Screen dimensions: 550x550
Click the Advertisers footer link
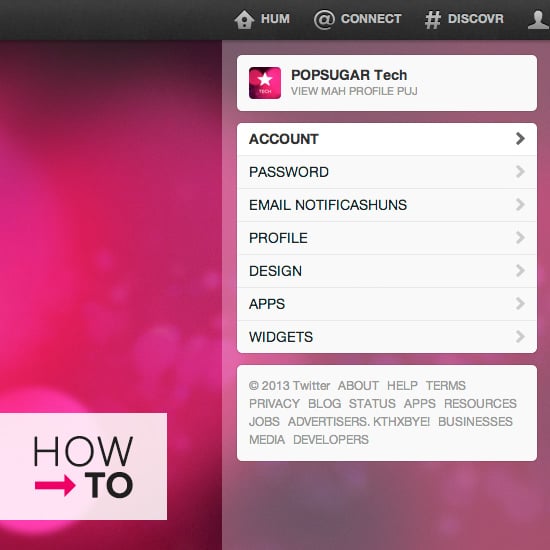pos(358,422)
